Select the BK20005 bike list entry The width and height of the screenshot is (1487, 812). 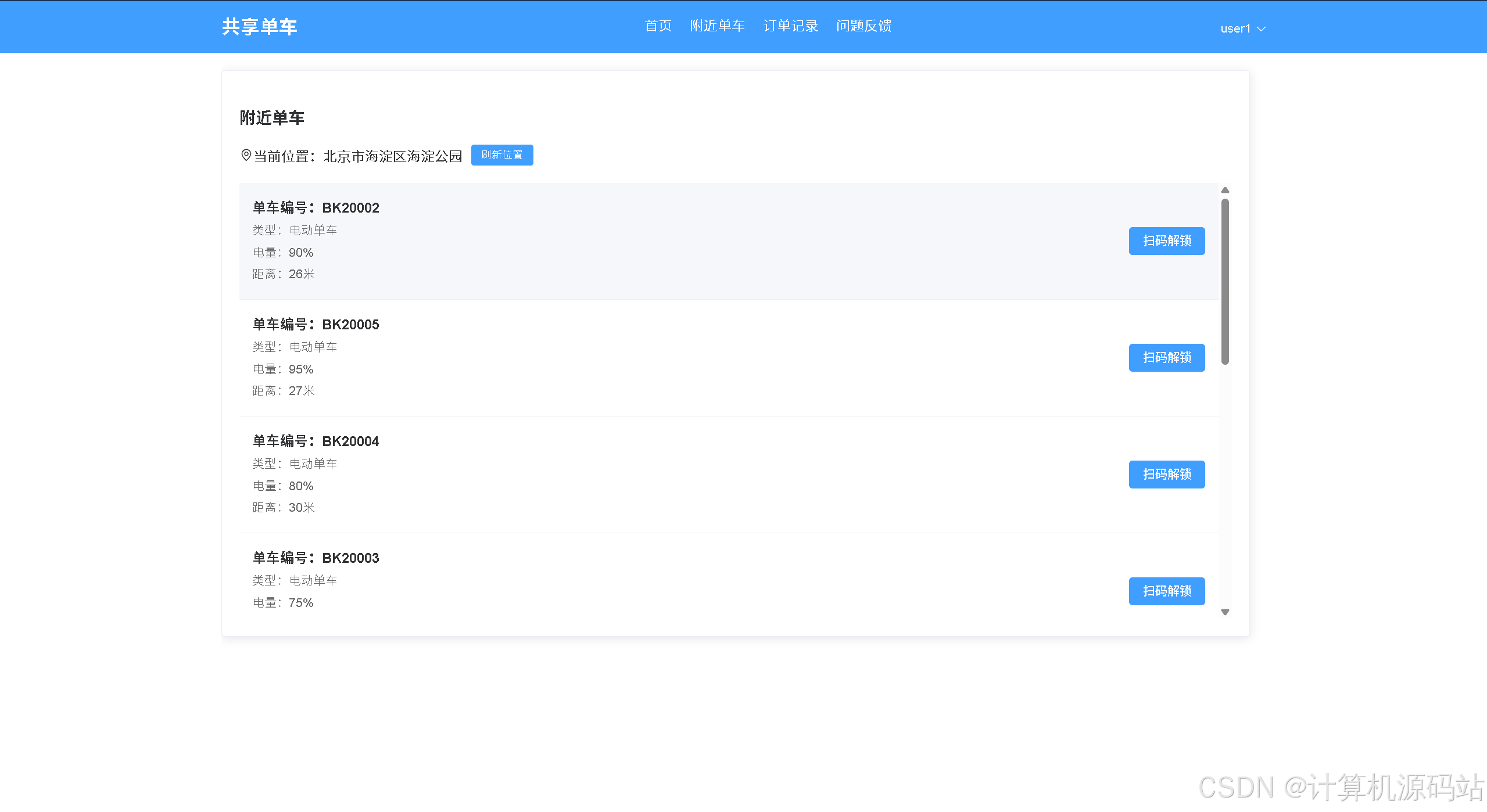pos(668,358)
